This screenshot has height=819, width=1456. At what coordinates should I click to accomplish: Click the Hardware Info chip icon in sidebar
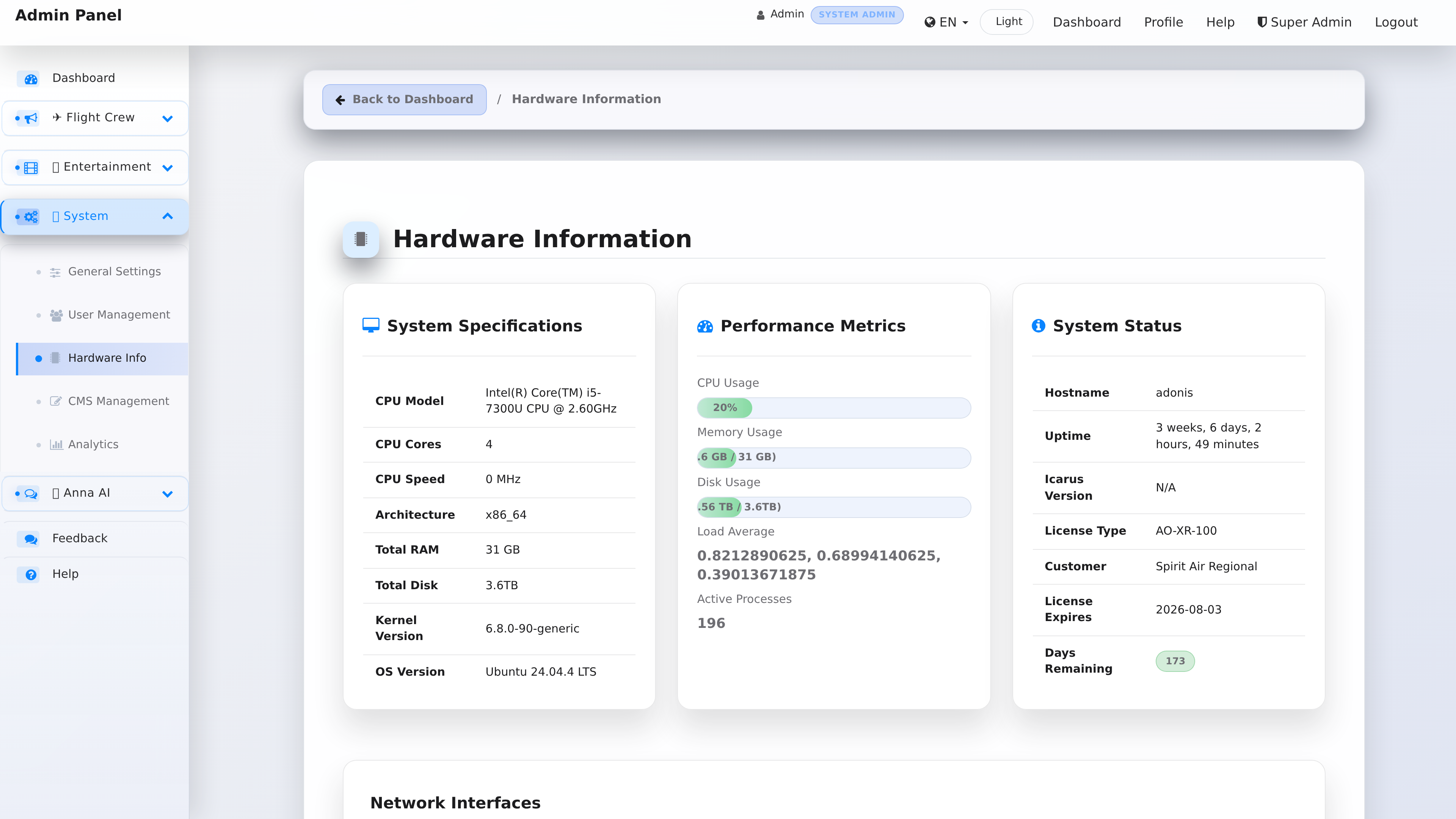point(55,358)
